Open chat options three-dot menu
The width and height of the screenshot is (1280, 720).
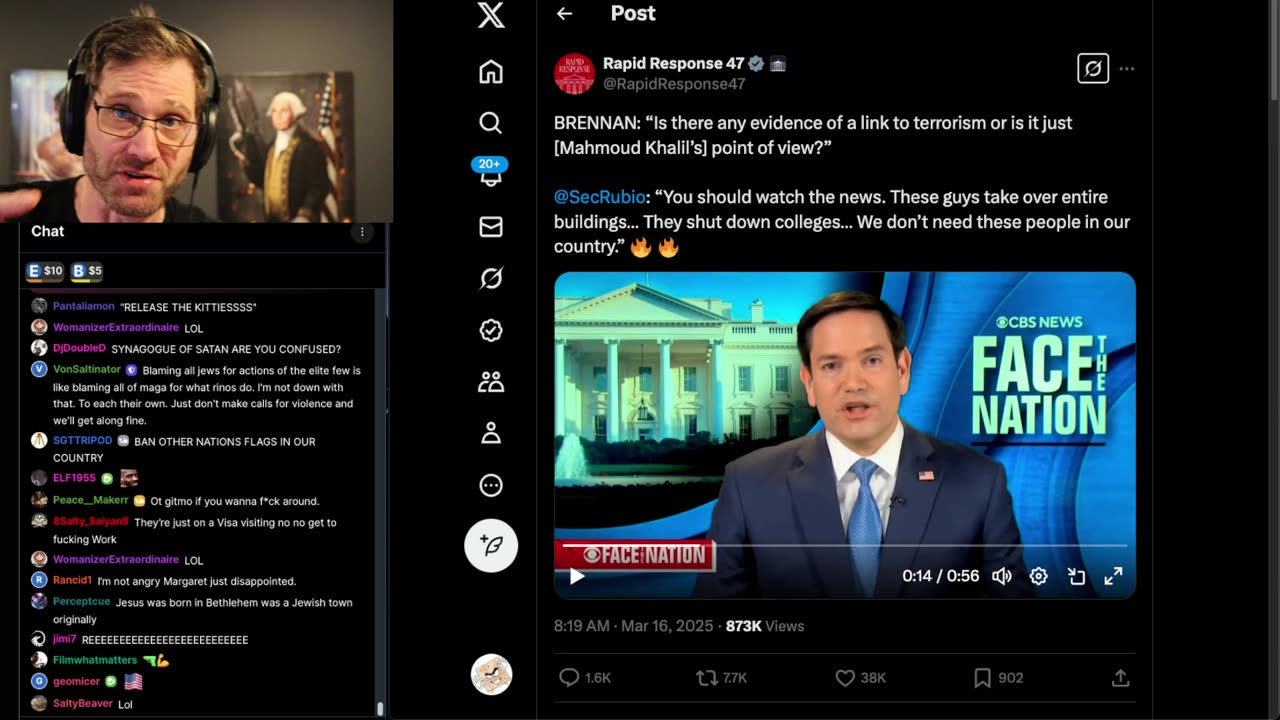click(x=362, y=232)
